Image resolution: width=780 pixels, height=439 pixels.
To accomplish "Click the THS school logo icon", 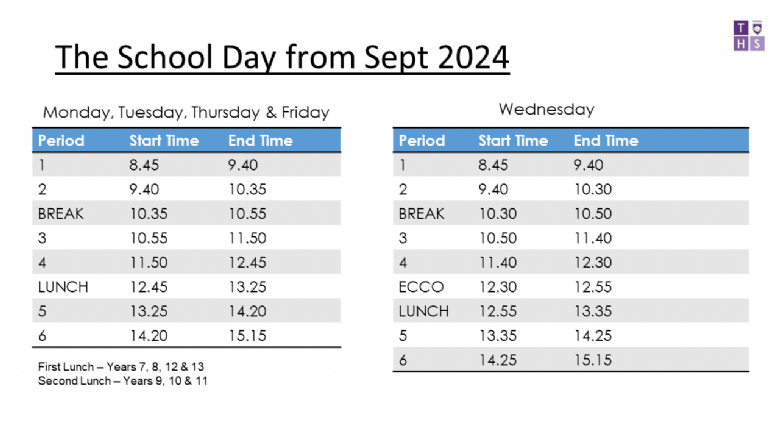I will click(749, 35).
